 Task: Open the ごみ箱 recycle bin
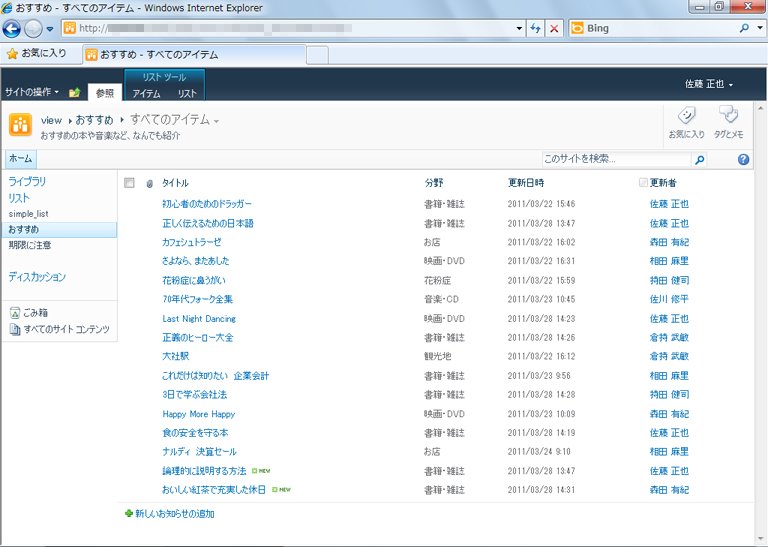[x=29, y=312]
